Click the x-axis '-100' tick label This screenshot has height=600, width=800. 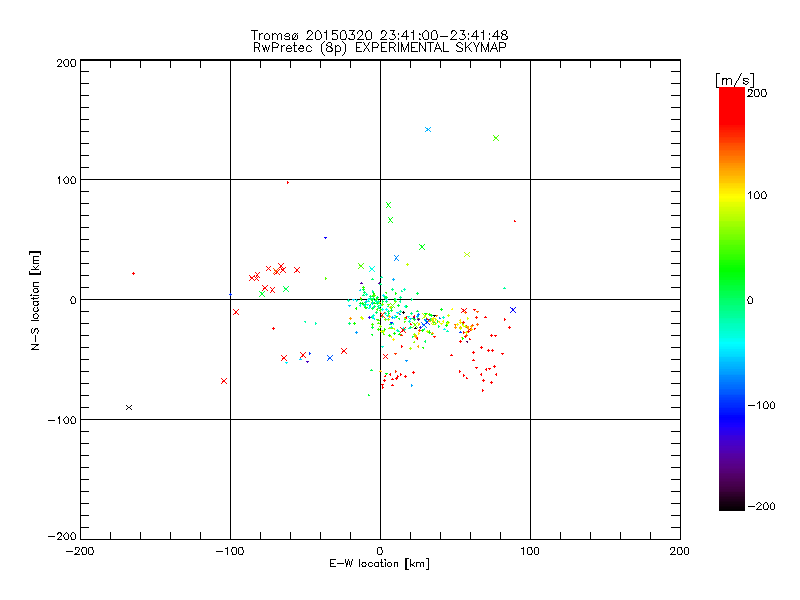pos(230,551)
